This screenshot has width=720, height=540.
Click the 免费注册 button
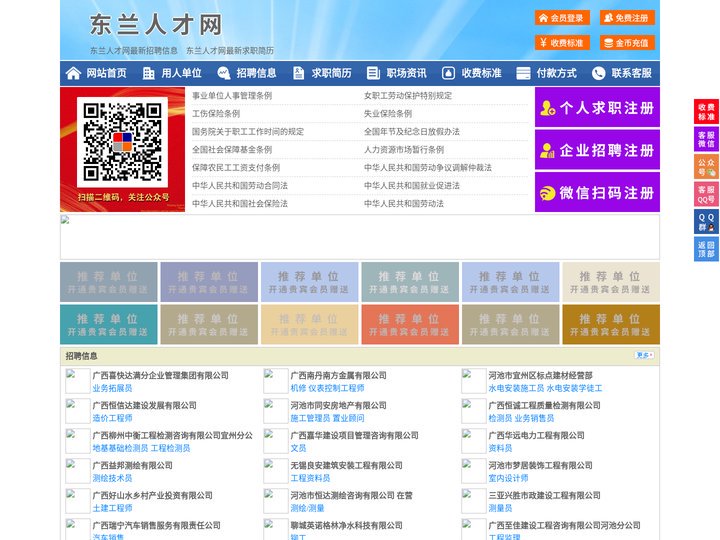tap(627, 18)
